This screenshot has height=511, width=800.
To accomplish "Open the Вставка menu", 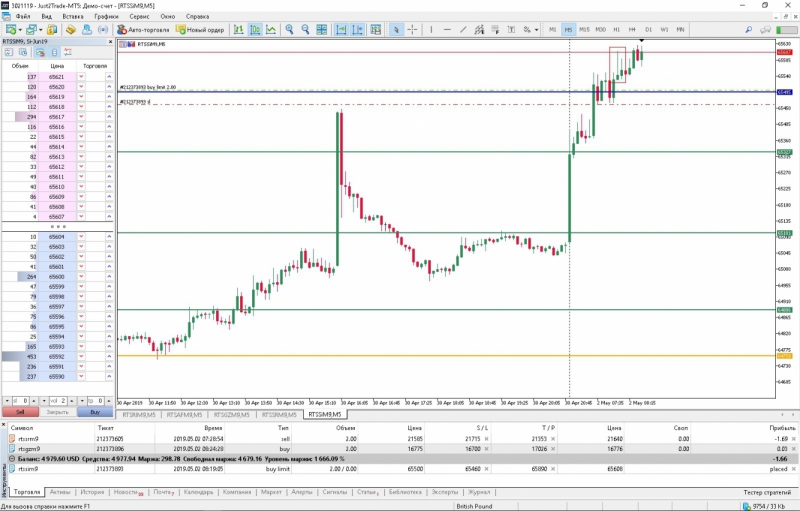I will pos(73,16).
